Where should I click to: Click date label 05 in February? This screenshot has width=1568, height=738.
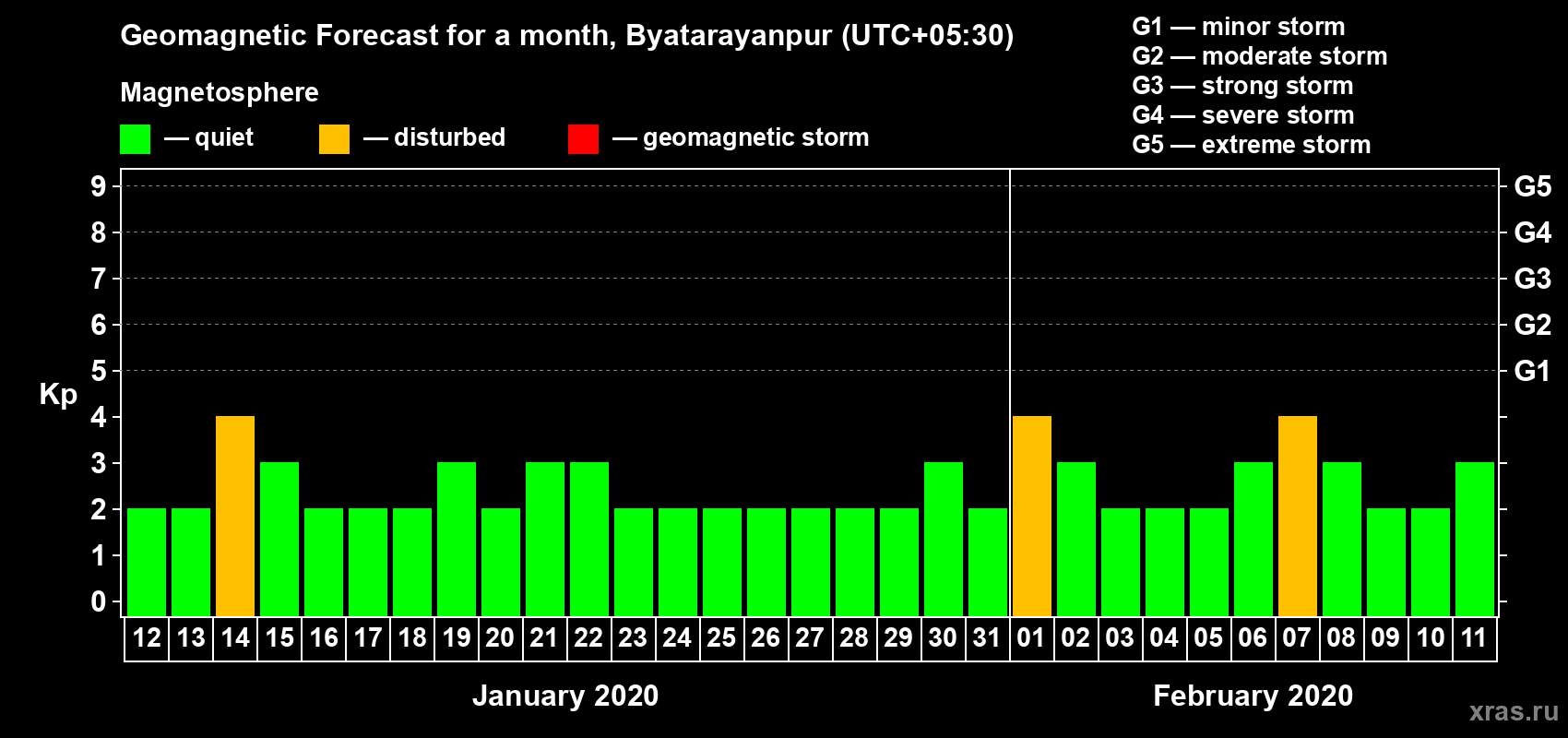1209,637
